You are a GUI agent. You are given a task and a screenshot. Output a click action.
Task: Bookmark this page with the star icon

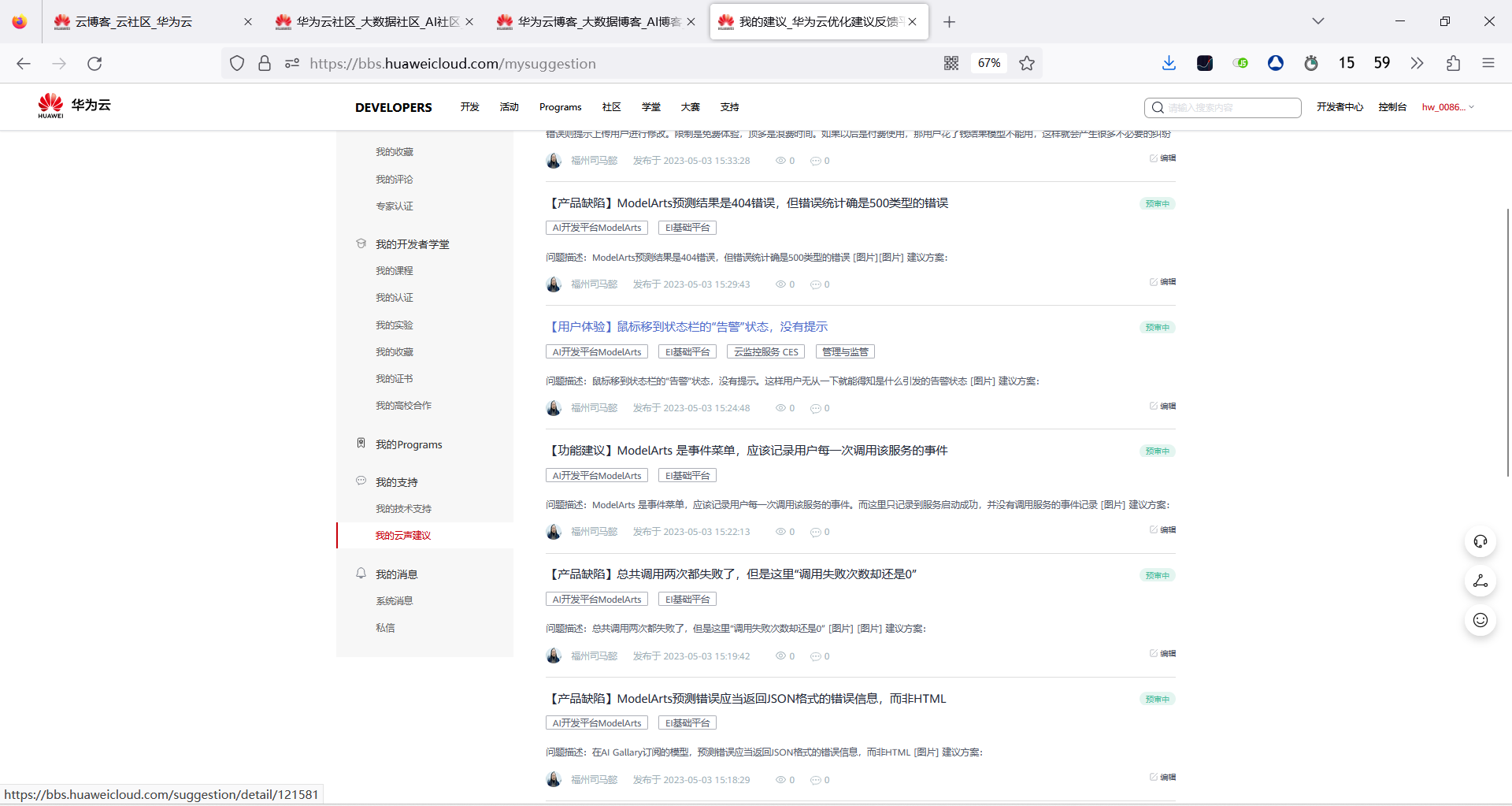tap(1027, 63)
